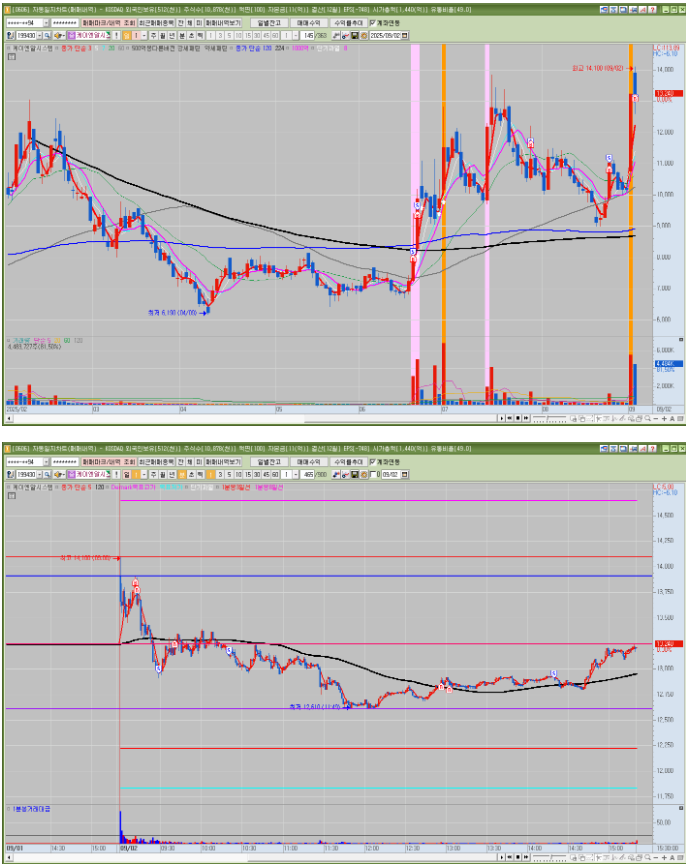Click 일별잔고 button in upper window
This screenshot has width=686, height=864.
point(269,23)
